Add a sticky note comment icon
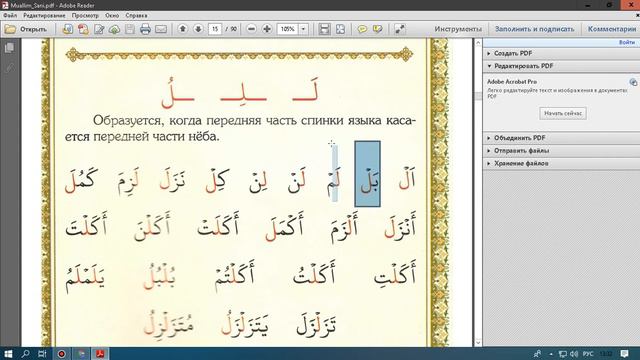Screen dimensions: 640x360 pos(362,29)
